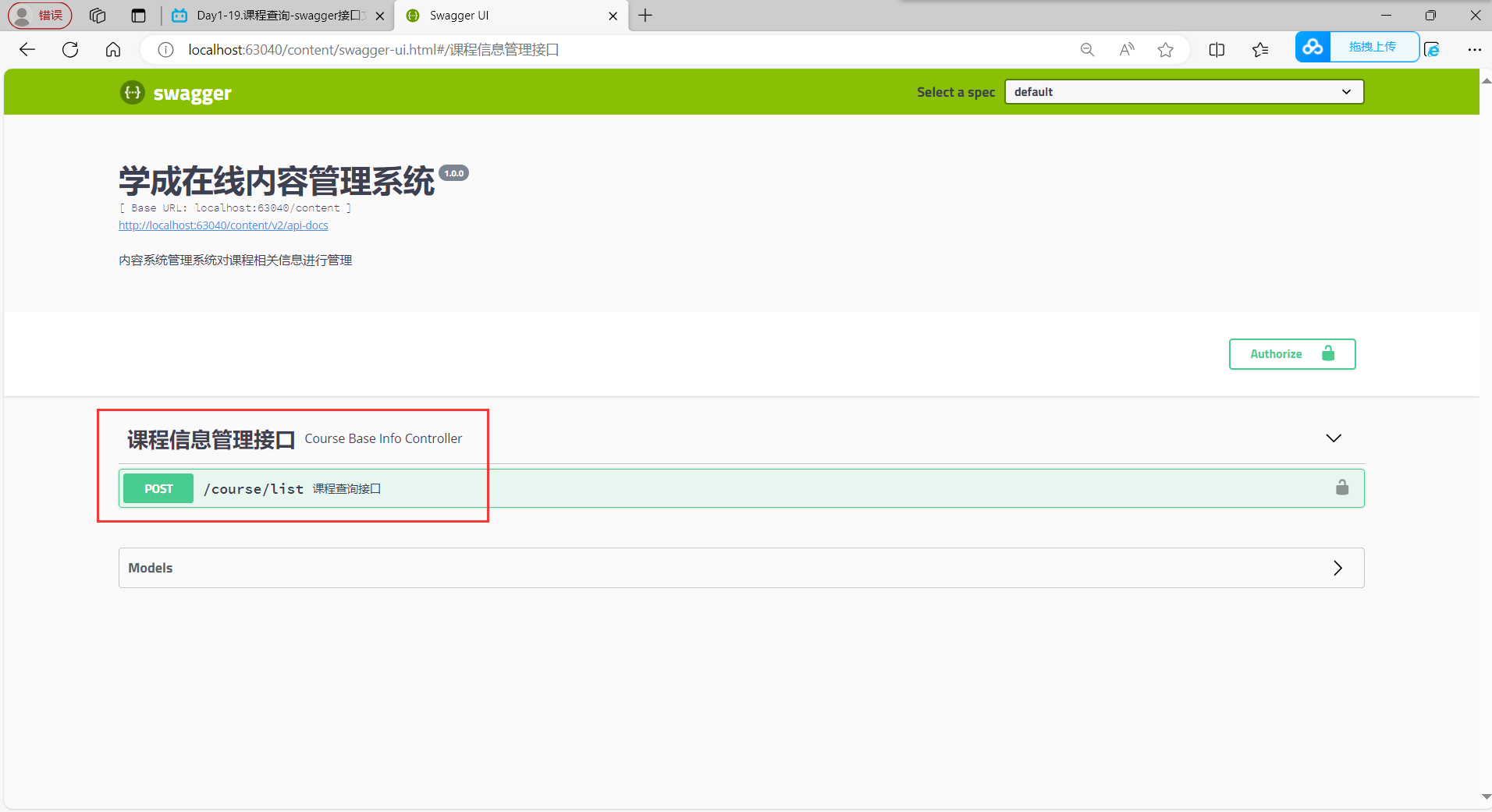Open a new browser tab
Image resolution: width=1492 pixels, height=812 pixels.
pos(645,16)
